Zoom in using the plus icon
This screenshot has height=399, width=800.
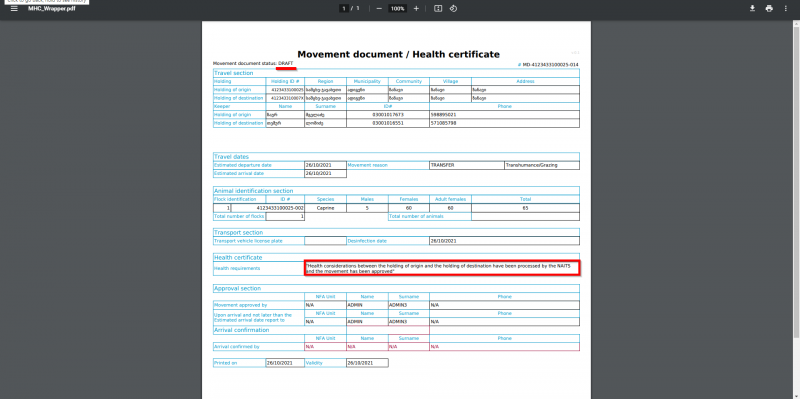point(416,9)
